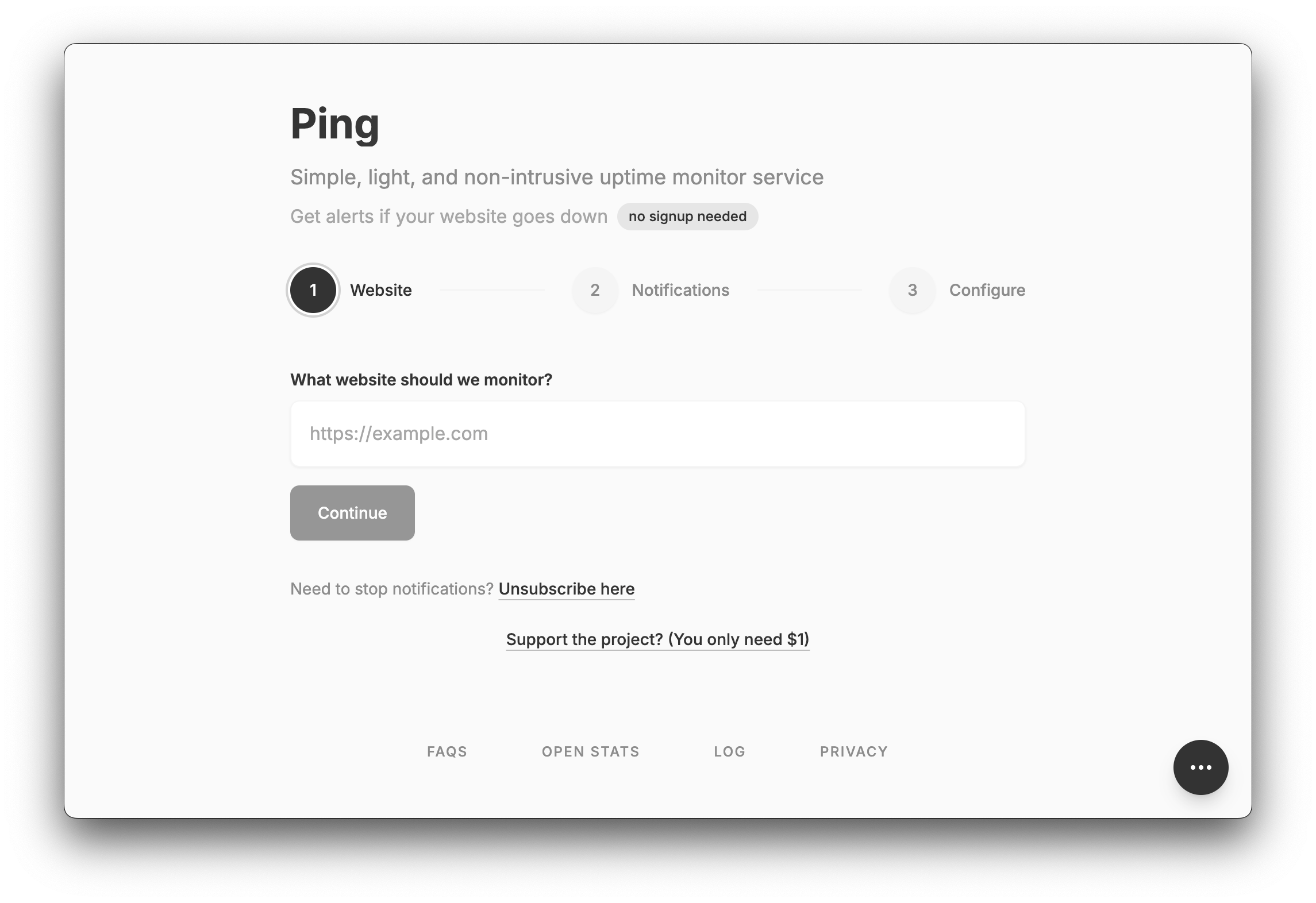Viewport: 1316px width, 903px height.
Task: Select step 2 Notifications circle
Action: [595, 290]
